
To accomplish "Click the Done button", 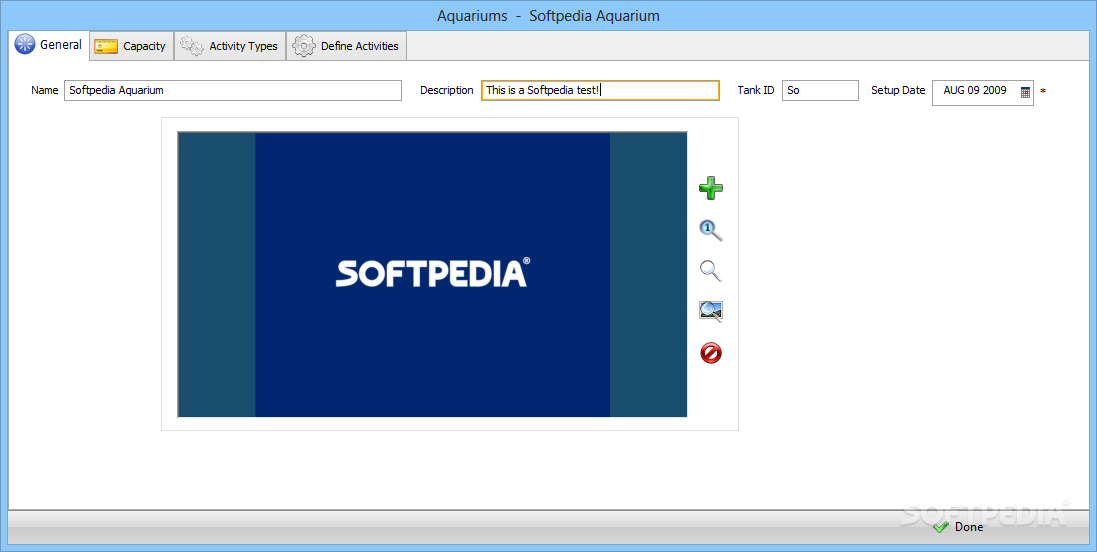I will (958, 527).
